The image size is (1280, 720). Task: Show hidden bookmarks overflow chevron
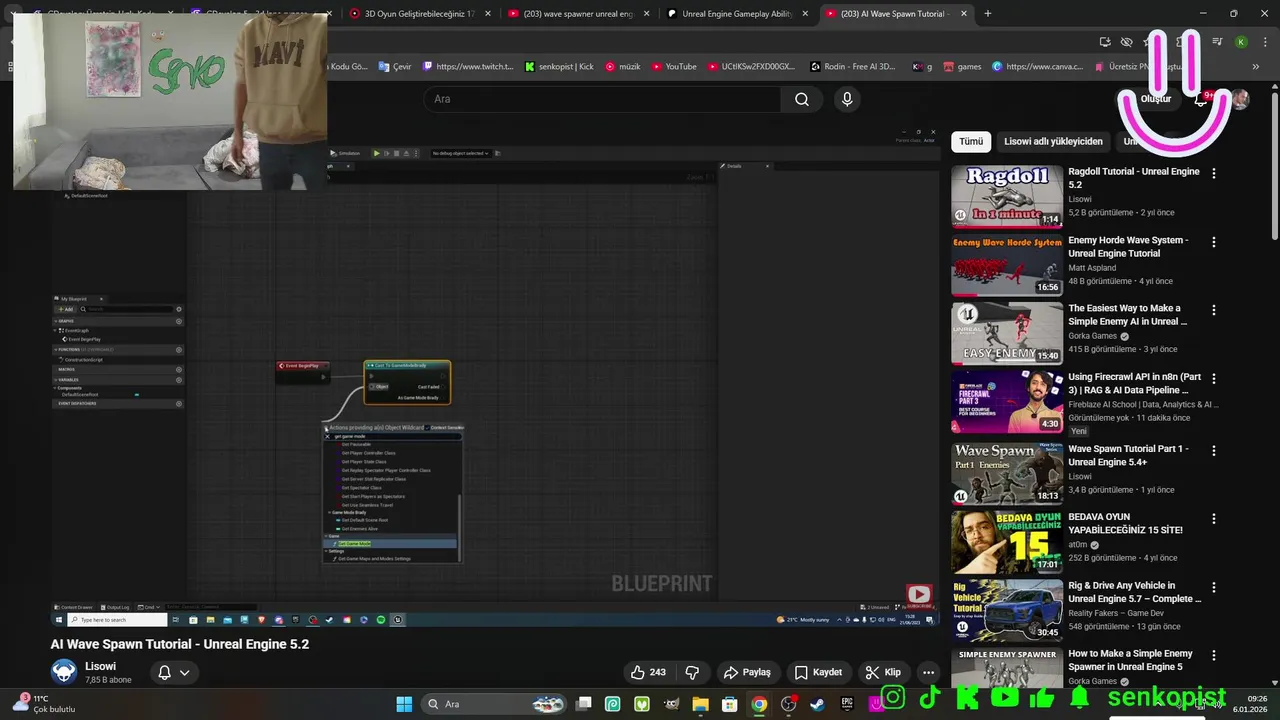click(1256, 67)
